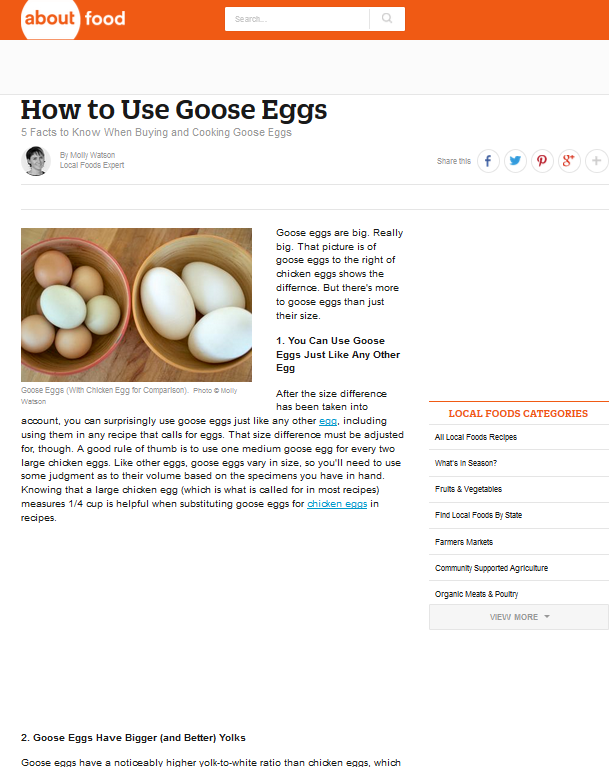The width and height of the screenshot is (609, 767).
Task: Click the goose eggs comparison photo
Action: pyautogui.click(x=136, y=304)
